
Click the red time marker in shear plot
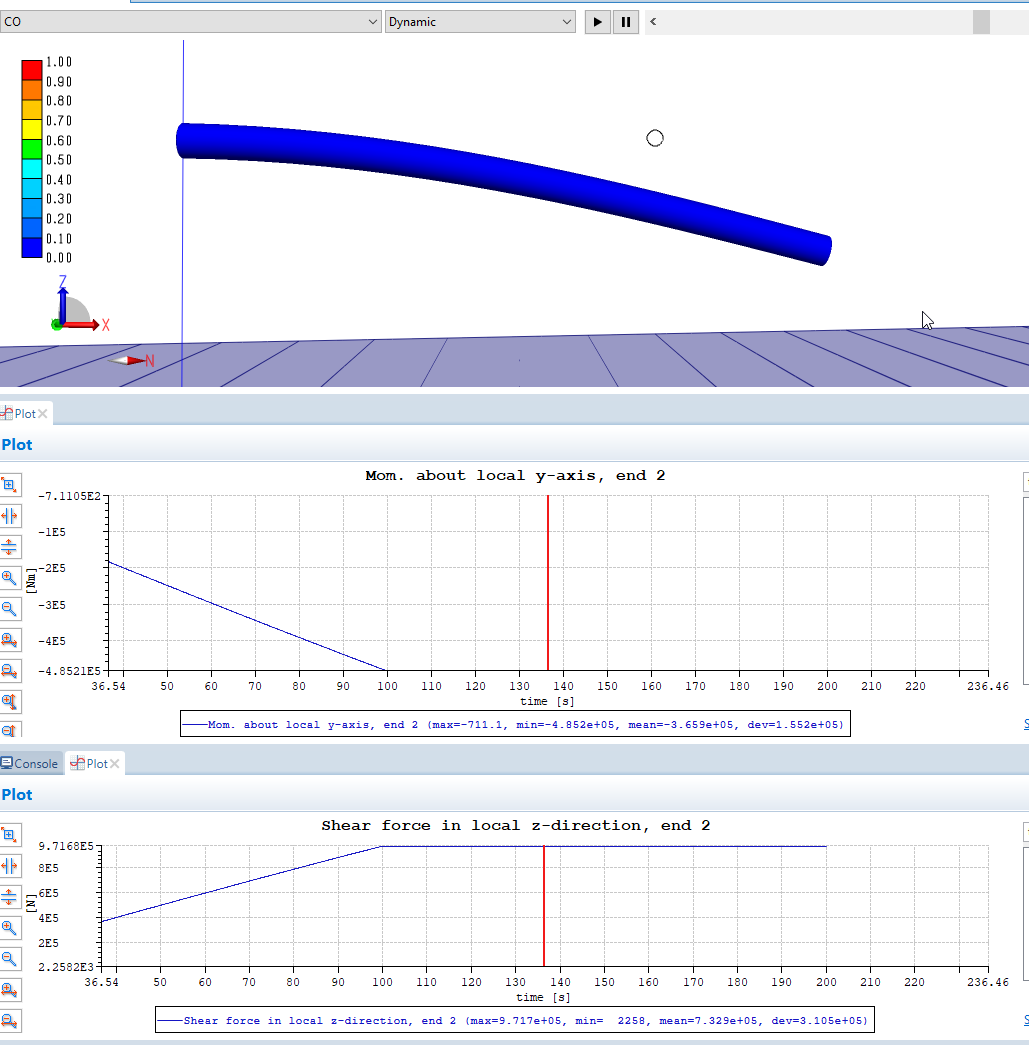point(543,905)
